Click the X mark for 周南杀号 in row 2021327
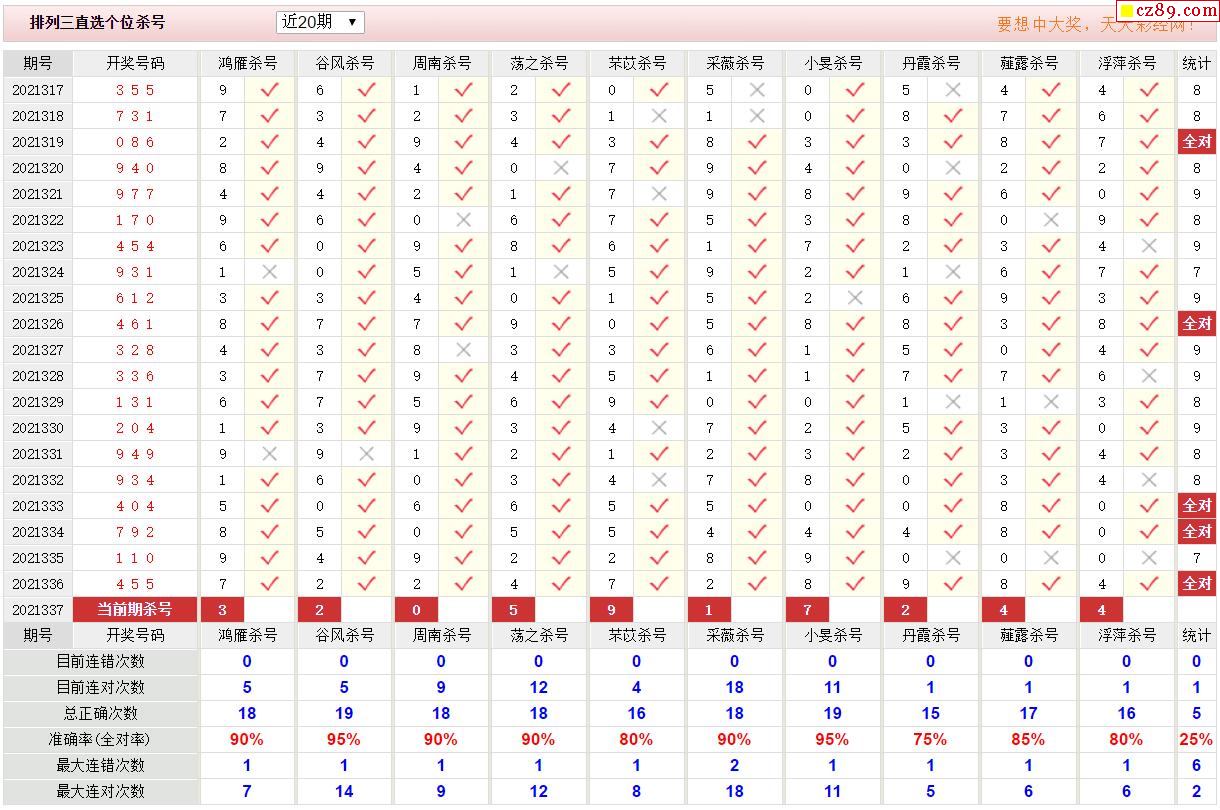Image resolution: width=1220 pixels, height=810 pixels. click(x=463, y=350)
